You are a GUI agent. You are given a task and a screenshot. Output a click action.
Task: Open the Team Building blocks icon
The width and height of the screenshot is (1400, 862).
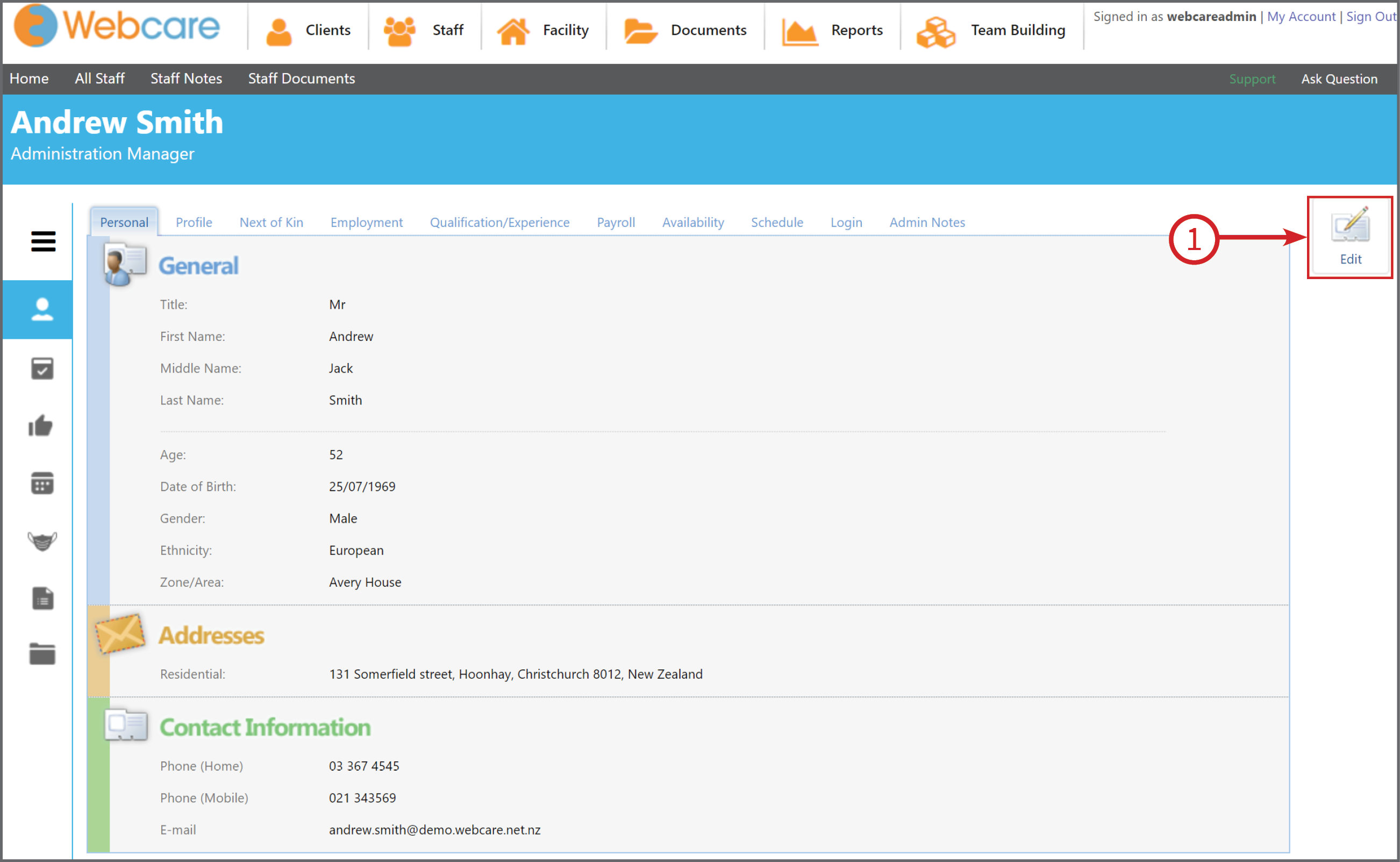(x=936, y=32)
